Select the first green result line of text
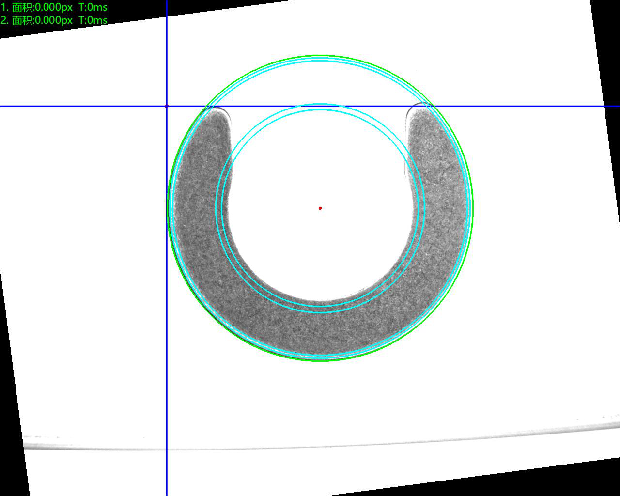Screen dimensions: 621x497 pos(54,7)
